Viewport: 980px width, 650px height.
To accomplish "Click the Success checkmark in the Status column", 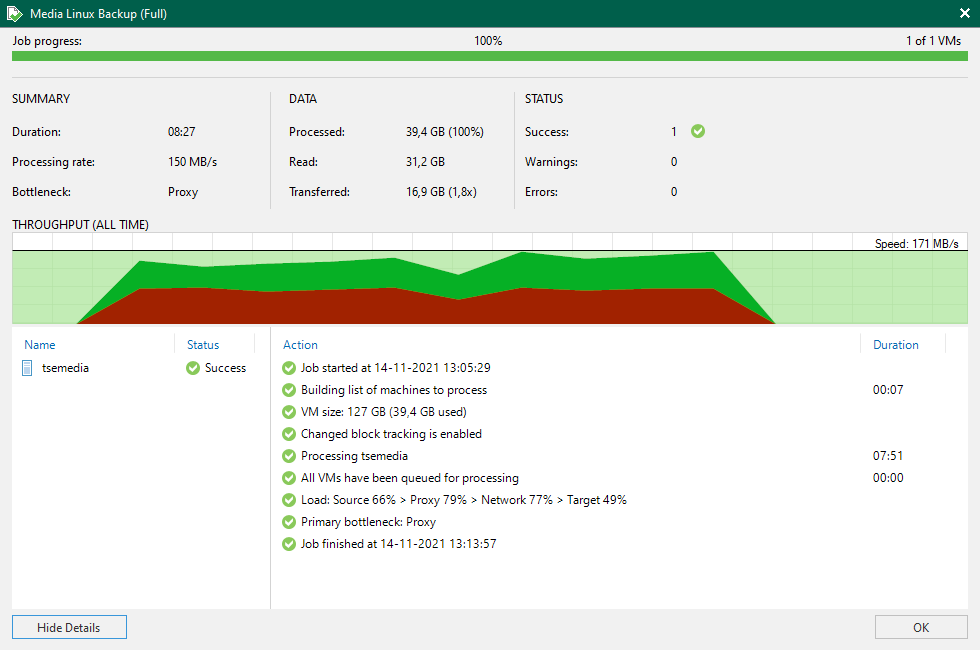I will [x=191, y=368].
